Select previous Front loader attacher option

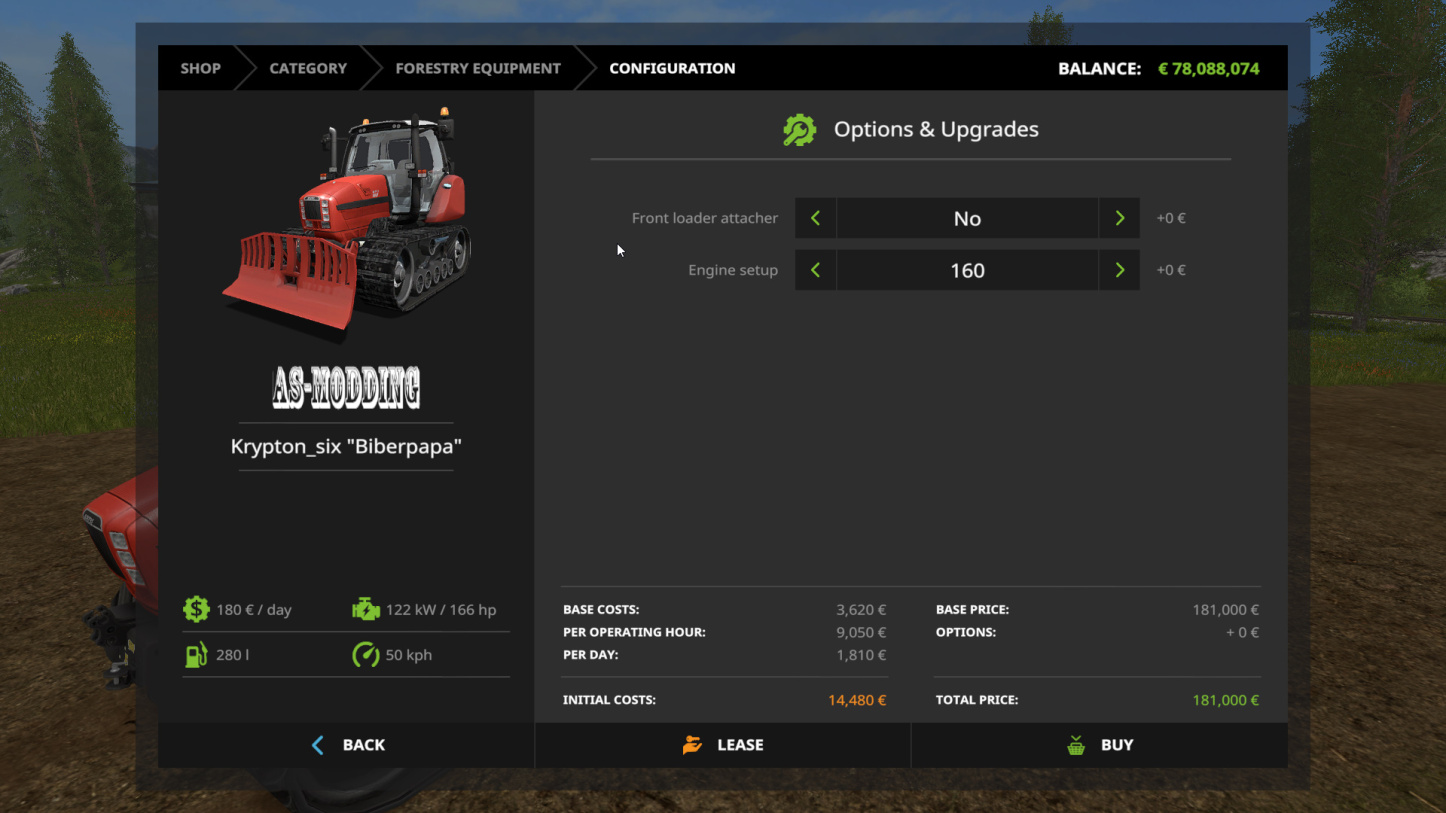click(815, 218)
